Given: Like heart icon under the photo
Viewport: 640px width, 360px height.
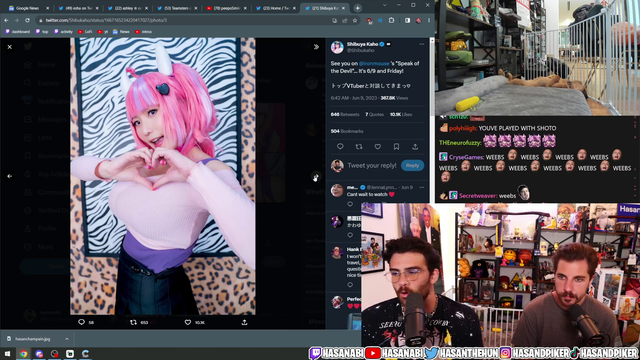Looking at the screenshot, I should [188, 322].
